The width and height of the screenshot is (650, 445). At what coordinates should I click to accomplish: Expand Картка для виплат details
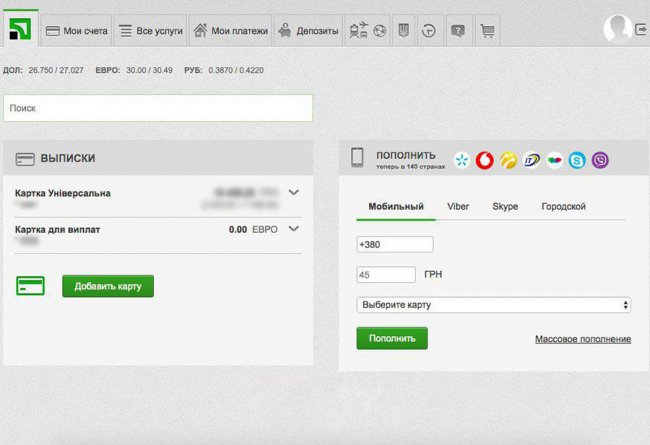293,229
